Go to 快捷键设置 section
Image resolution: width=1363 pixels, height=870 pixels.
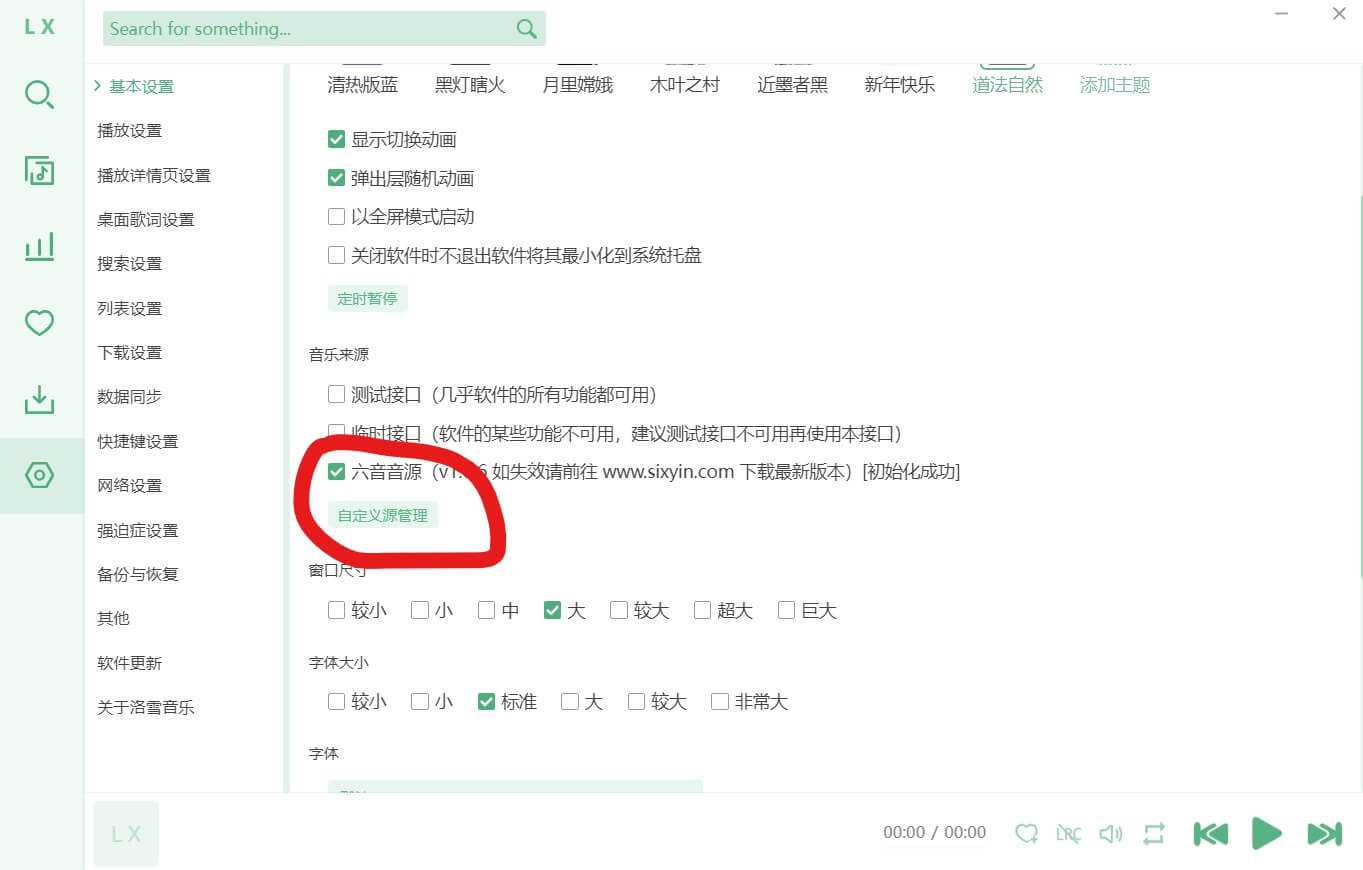click(137, 442)
